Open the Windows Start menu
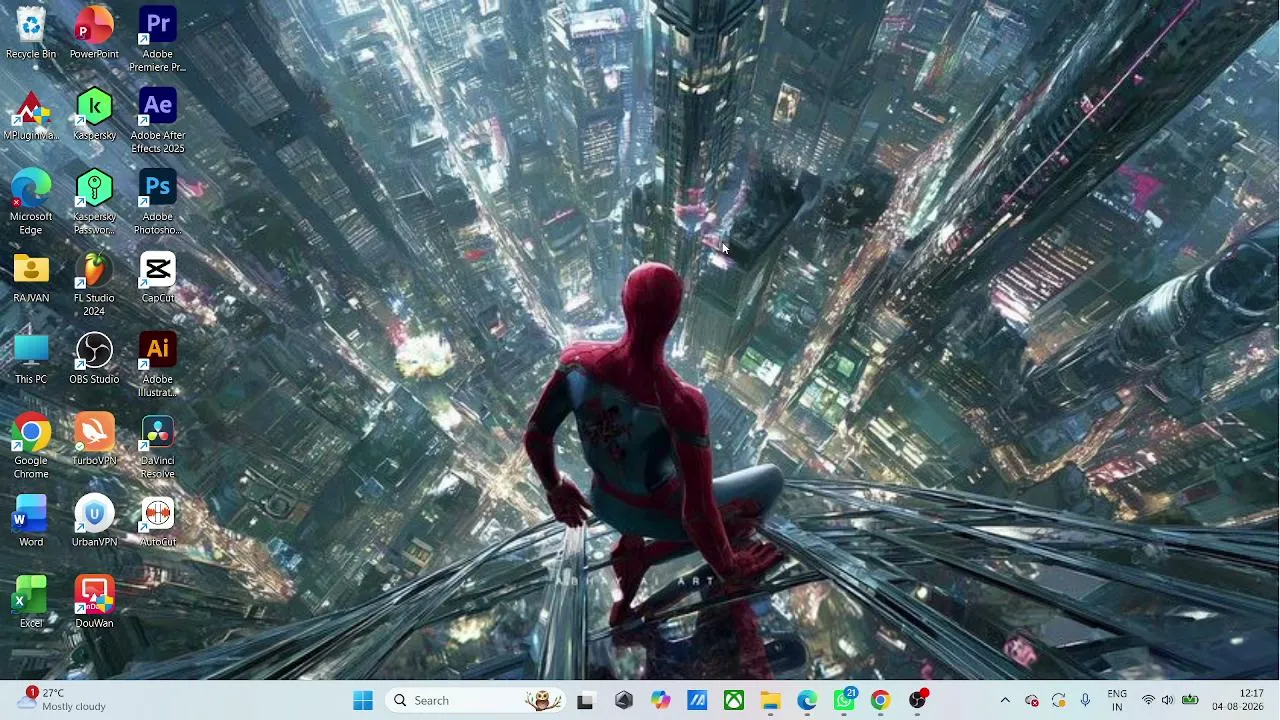 tap(363, 701)
